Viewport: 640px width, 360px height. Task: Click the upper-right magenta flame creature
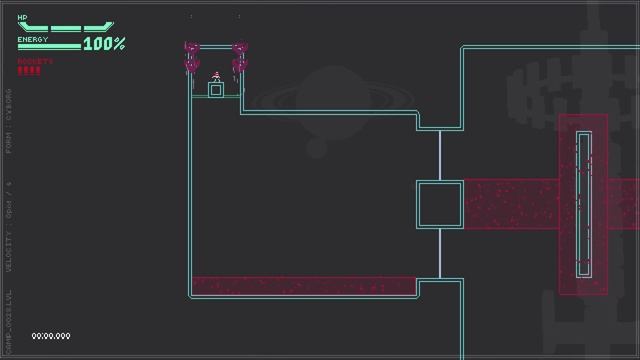240,48
